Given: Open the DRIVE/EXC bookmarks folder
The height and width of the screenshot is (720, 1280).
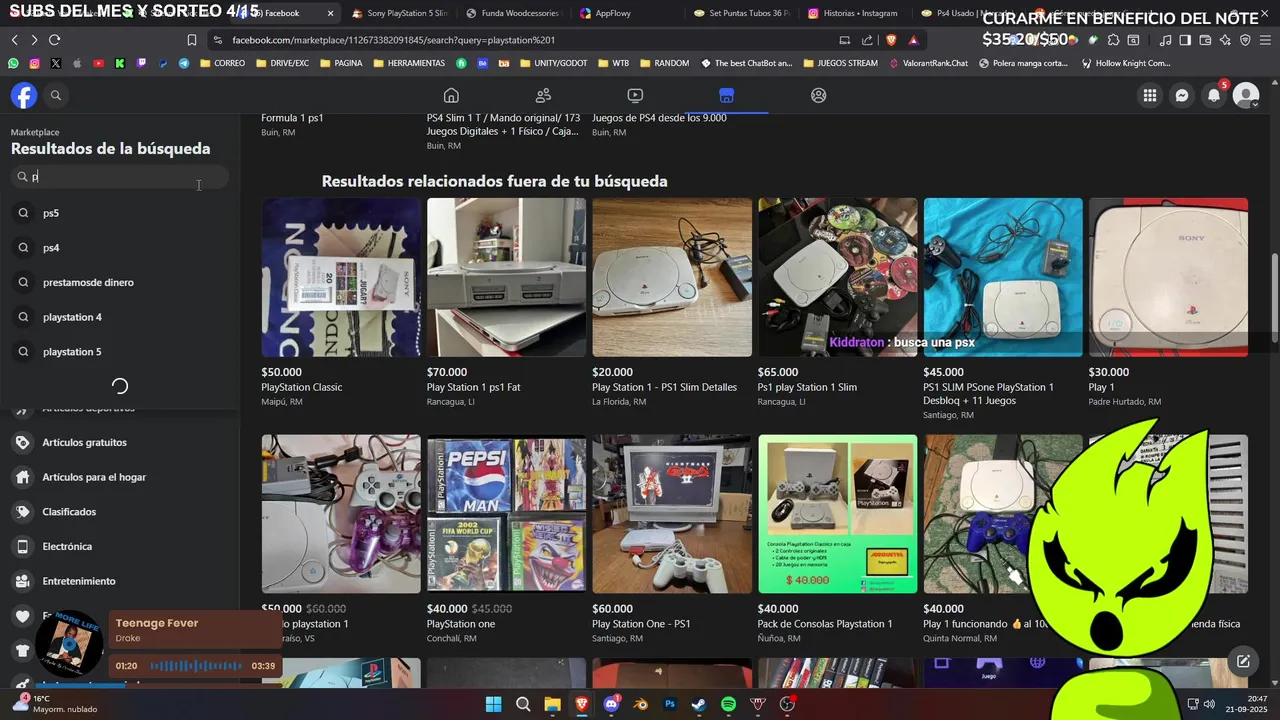Looking at the screenshot, I should [282, 63].
